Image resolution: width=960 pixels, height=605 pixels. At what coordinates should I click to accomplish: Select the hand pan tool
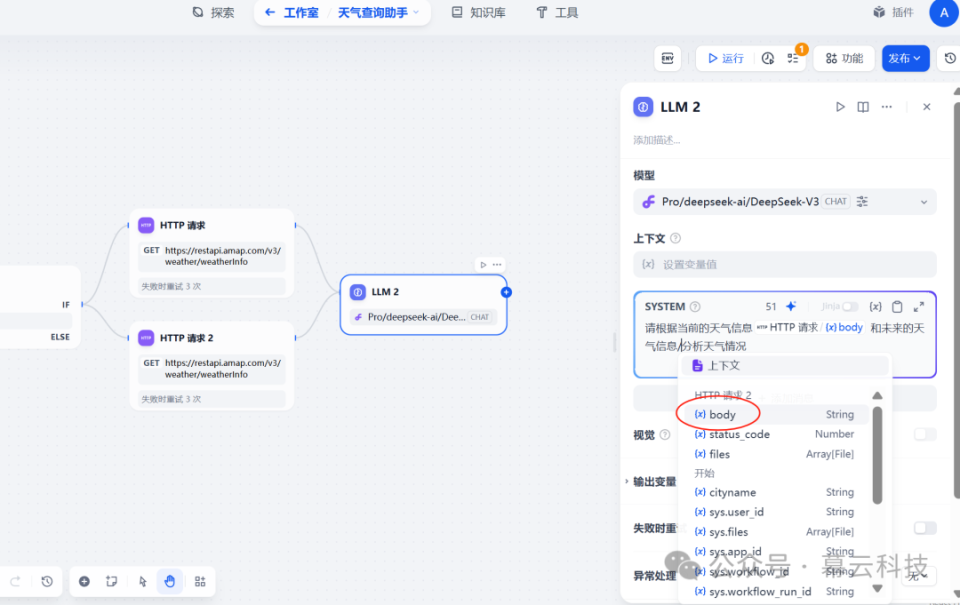pyautogui.click(x=169, y=581)
